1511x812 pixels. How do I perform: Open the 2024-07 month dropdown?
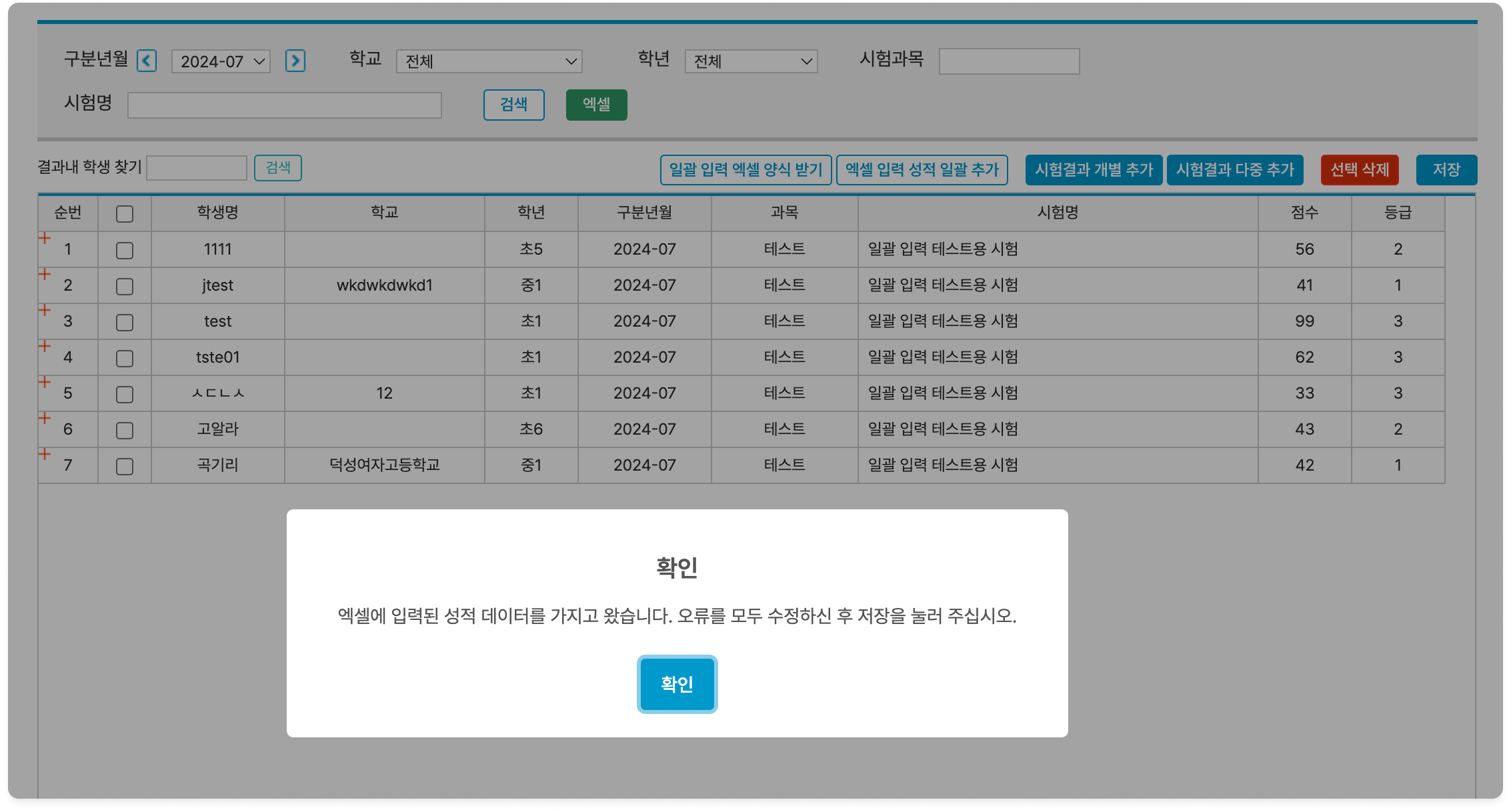pyautogui.click(x=221, y=61)
